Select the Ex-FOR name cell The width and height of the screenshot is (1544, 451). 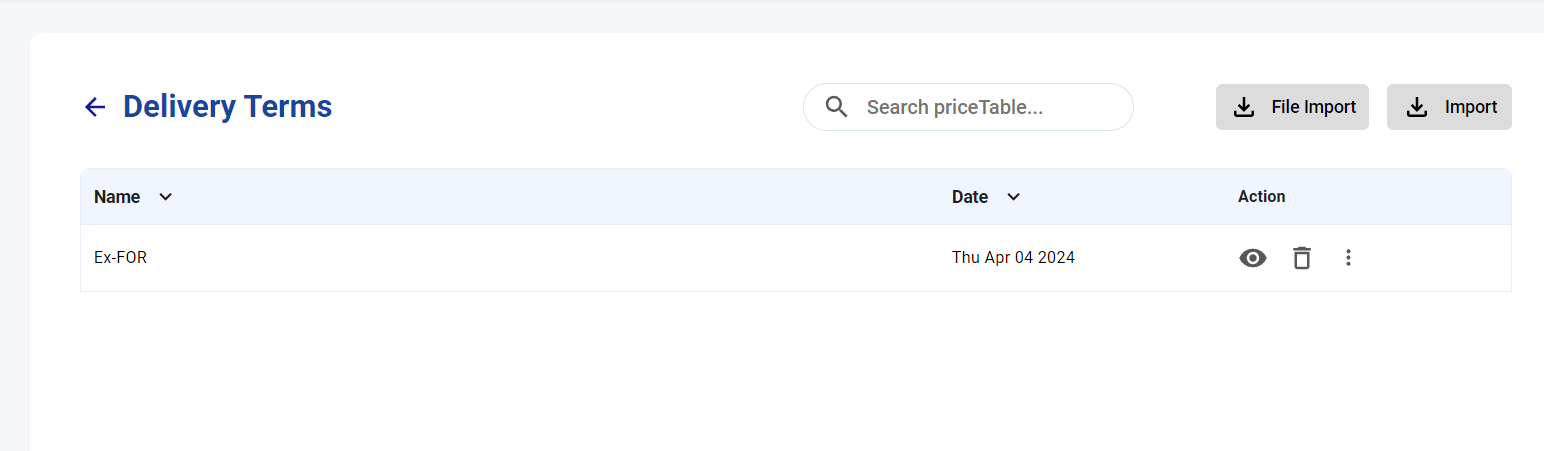coord(120,258)
